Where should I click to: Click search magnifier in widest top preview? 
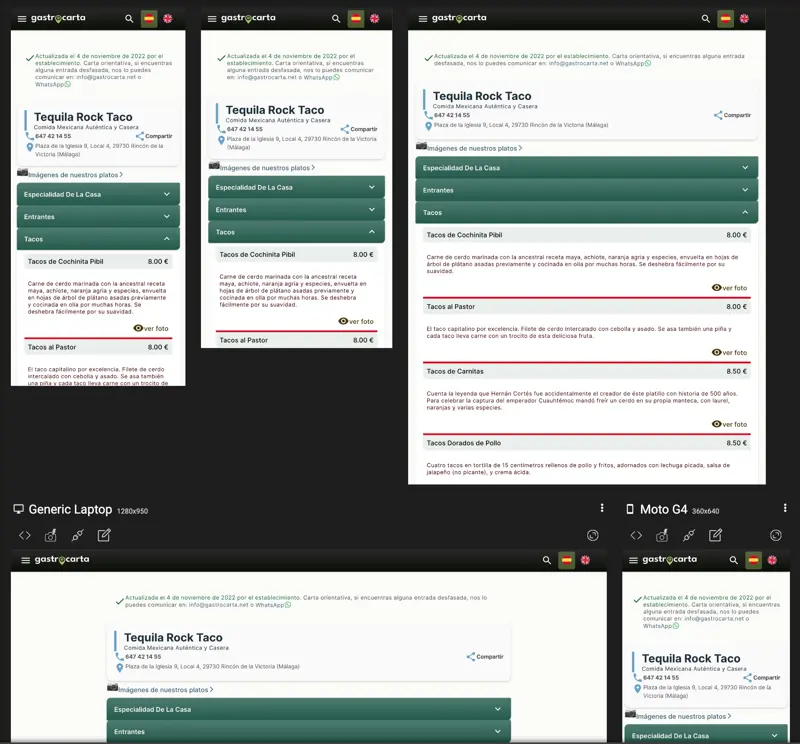point(706,19)
